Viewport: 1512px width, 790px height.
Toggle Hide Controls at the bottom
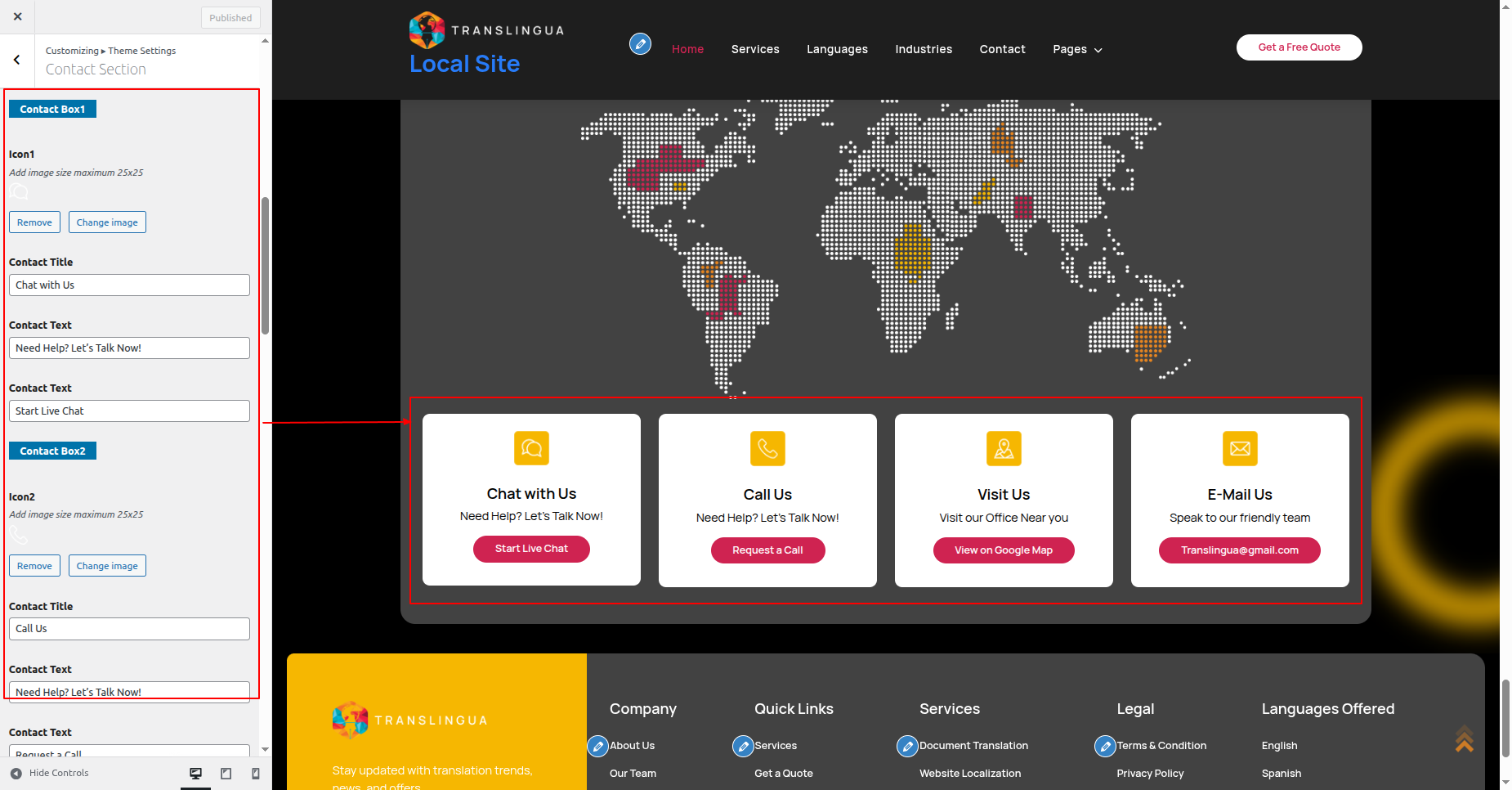pos(49,774)
